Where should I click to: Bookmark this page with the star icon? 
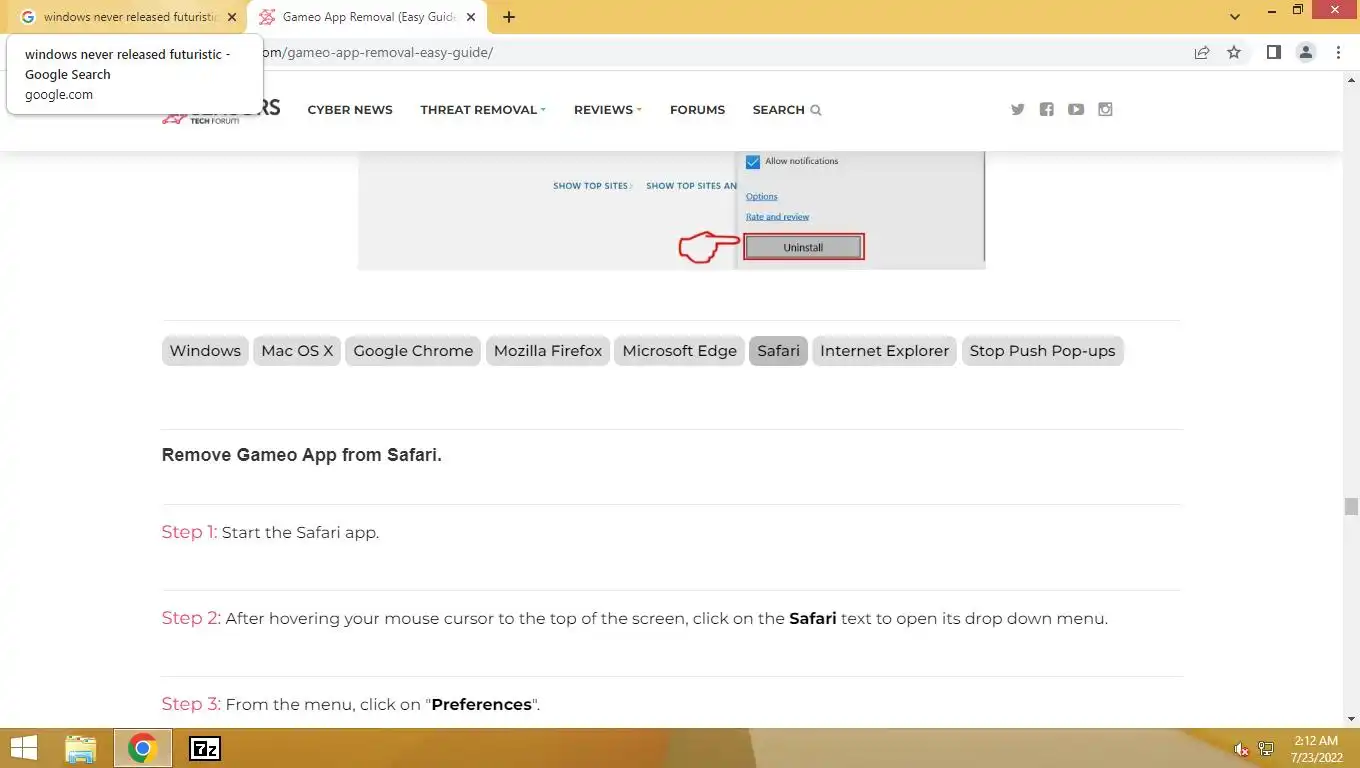pos(1234,52)
